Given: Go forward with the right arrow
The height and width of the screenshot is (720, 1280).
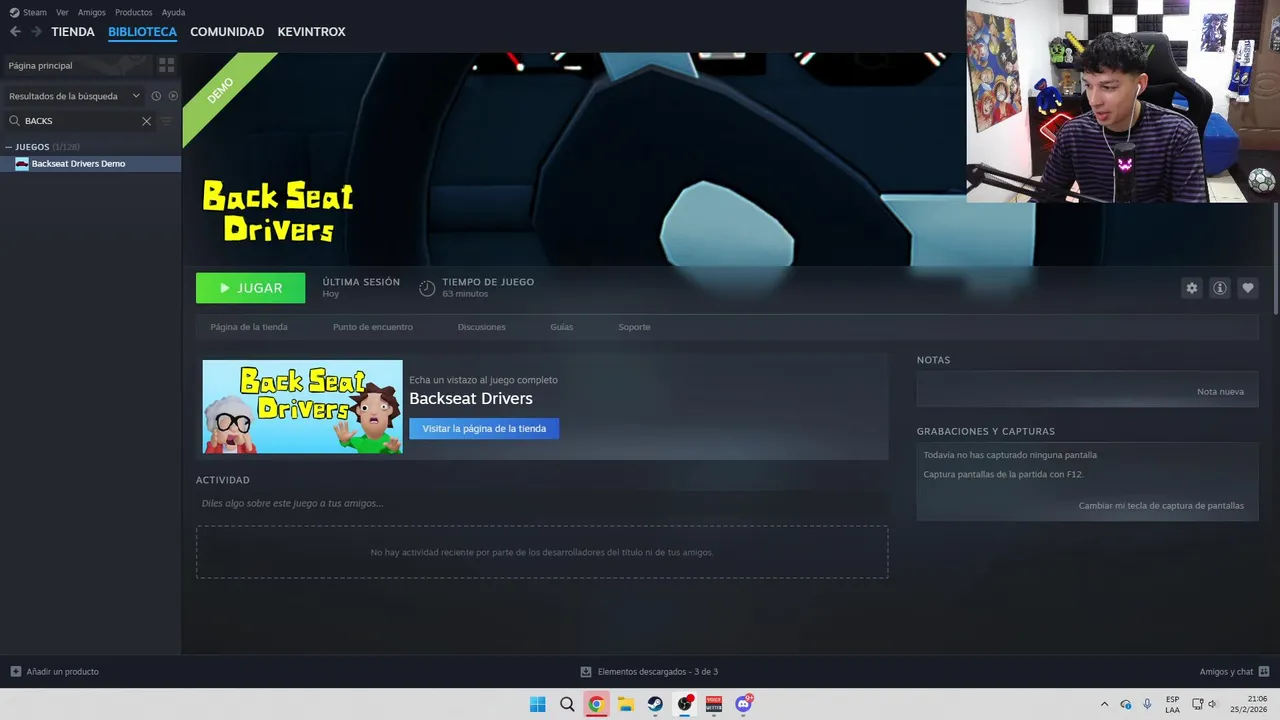Looking at the screenshot, I should [36, 32].
